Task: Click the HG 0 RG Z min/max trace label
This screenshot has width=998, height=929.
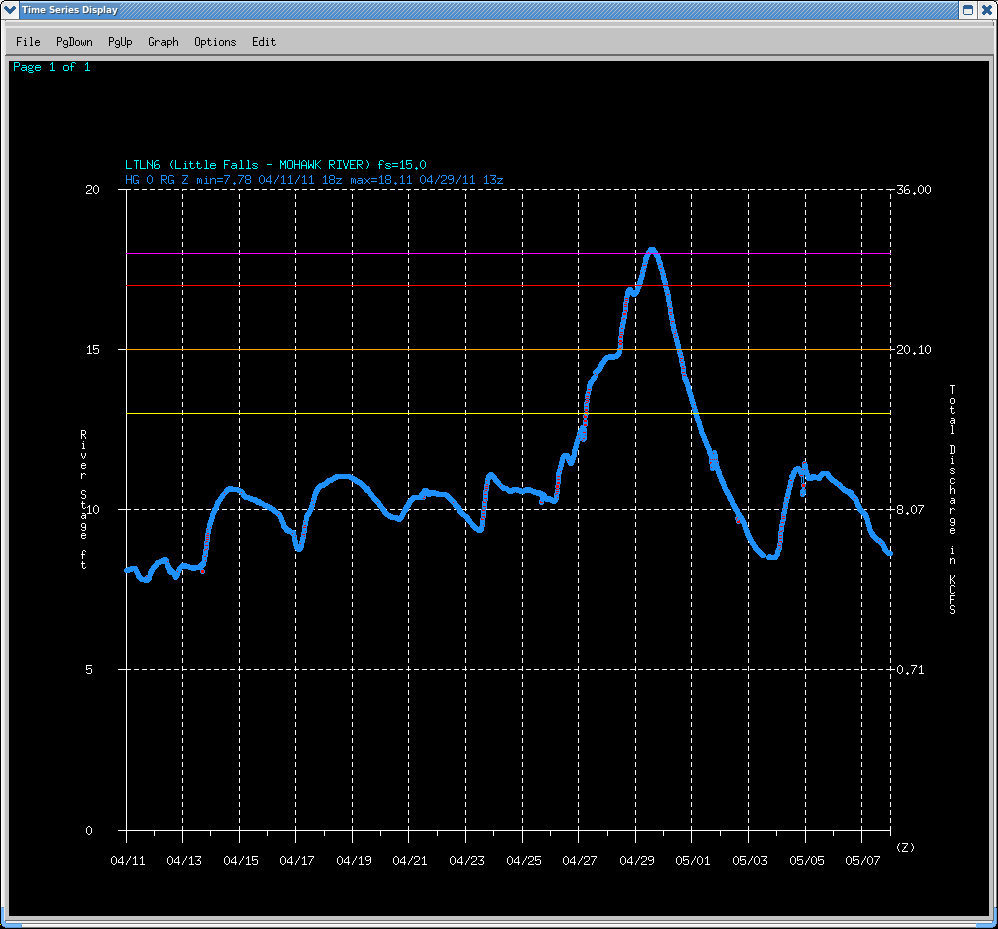Action: tap(314, 180)
